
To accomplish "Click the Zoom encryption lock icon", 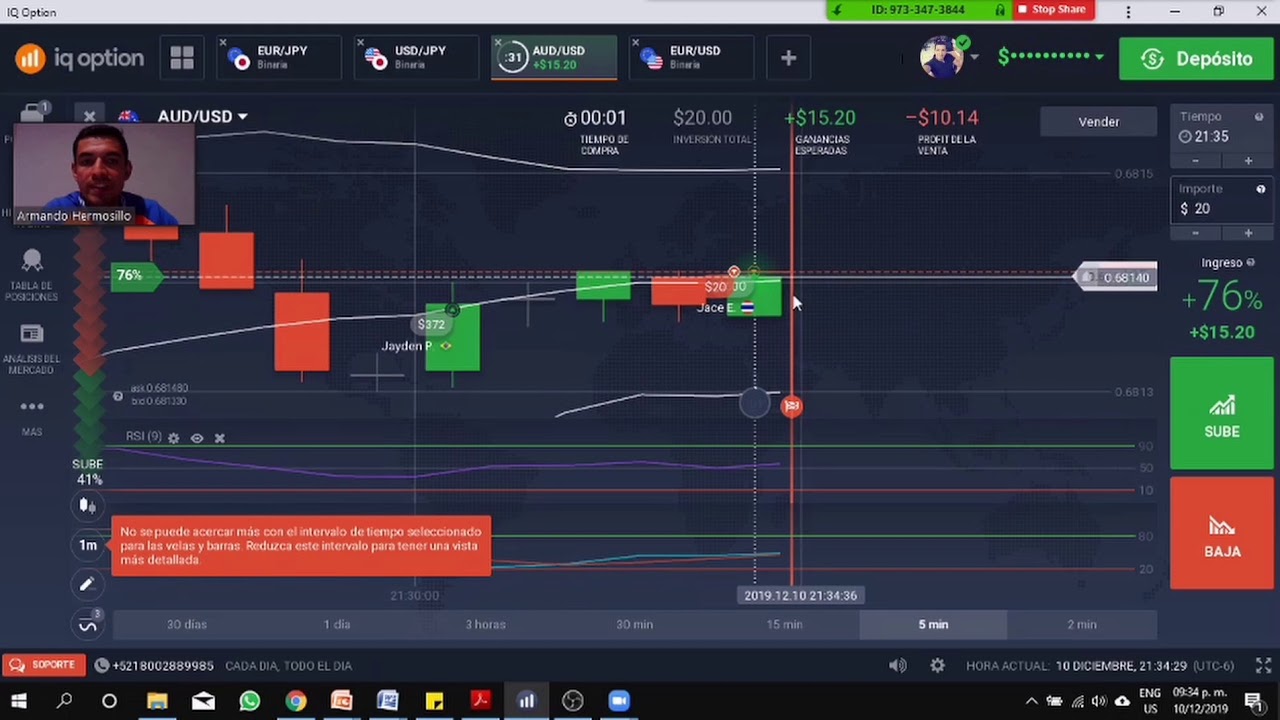I will pyautogui.click(x=999, y=10).
